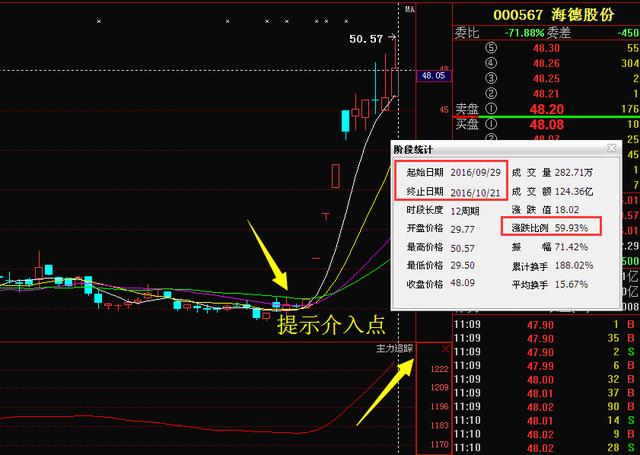640x455 pixels.
Task: Select the 起始日期 field 2016/09/29
Action: pos(475,173)
